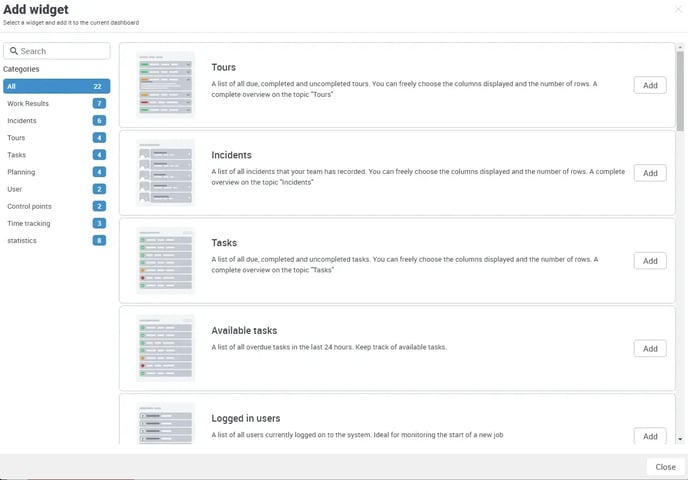Click the Tasks widget title
The height and width of the screenshot is (480, 688).
point(224,243)
